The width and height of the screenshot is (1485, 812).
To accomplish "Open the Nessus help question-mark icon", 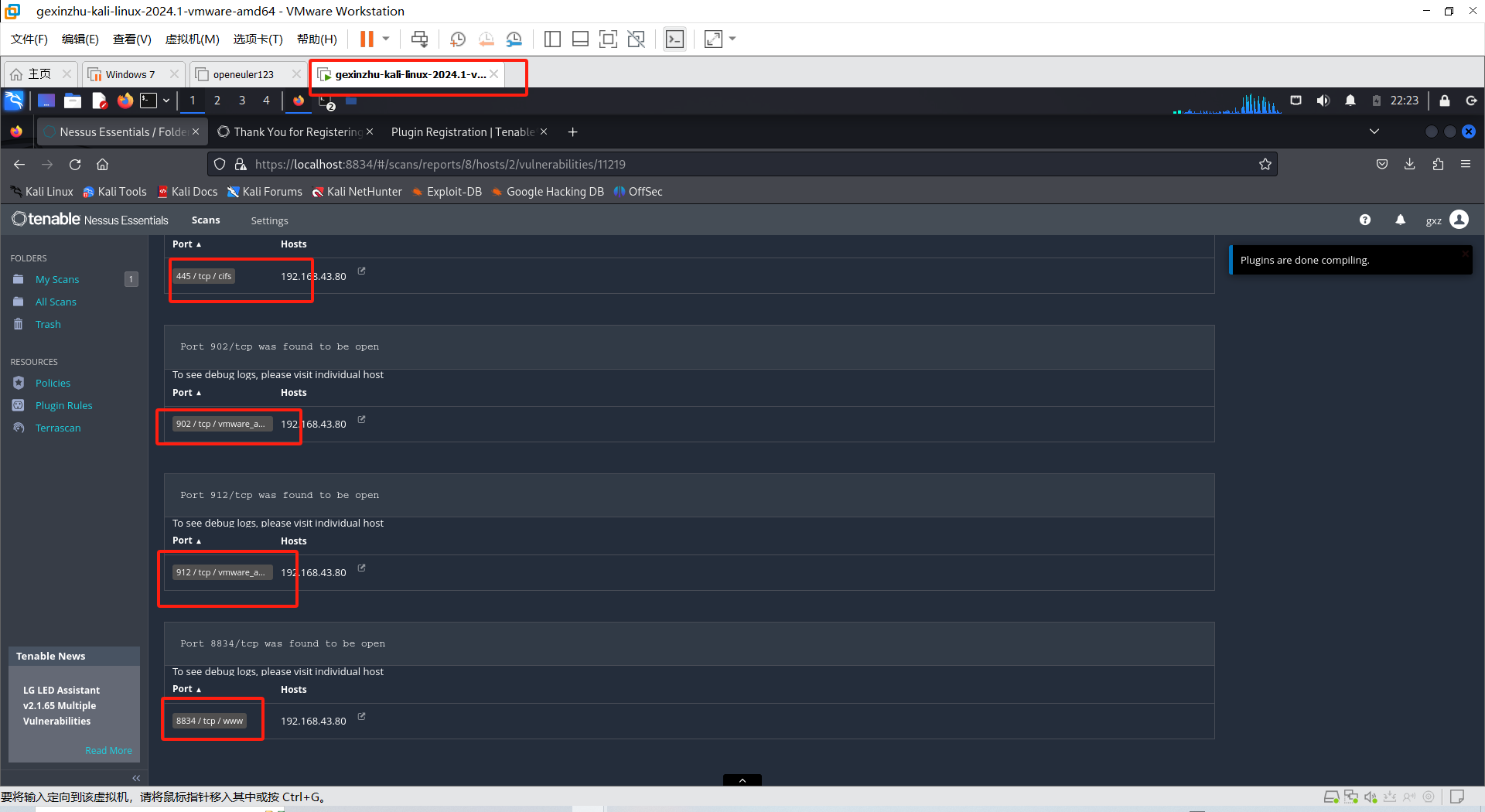I will click(1365, 220).
